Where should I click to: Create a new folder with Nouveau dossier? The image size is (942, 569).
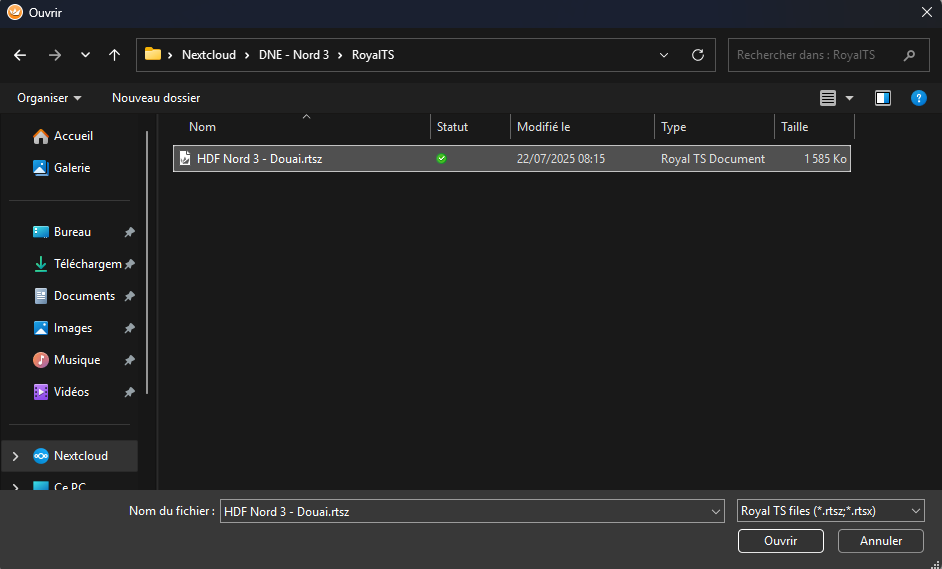pos(156,98)
